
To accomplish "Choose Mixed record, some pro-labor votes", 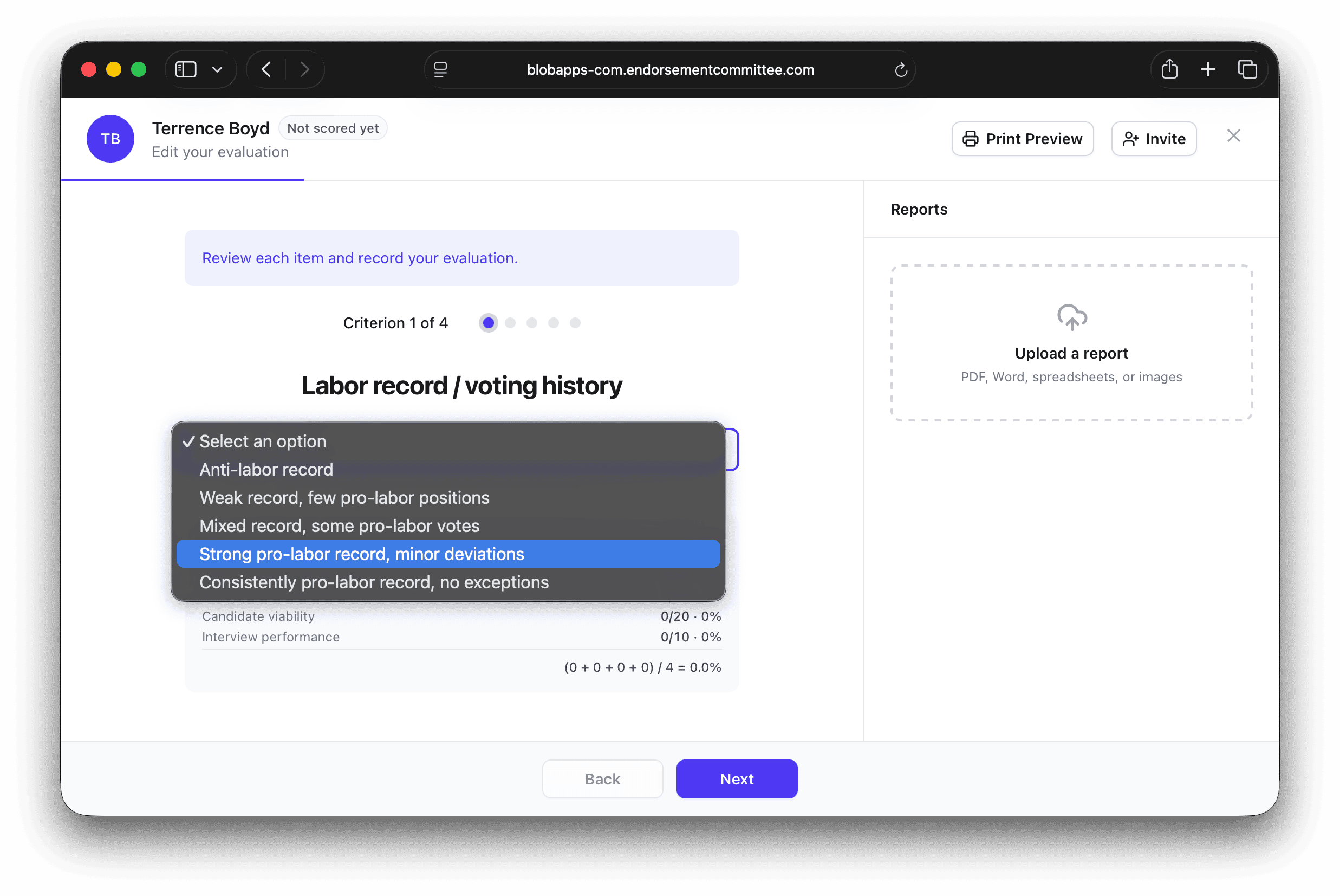I will (448, 525).
